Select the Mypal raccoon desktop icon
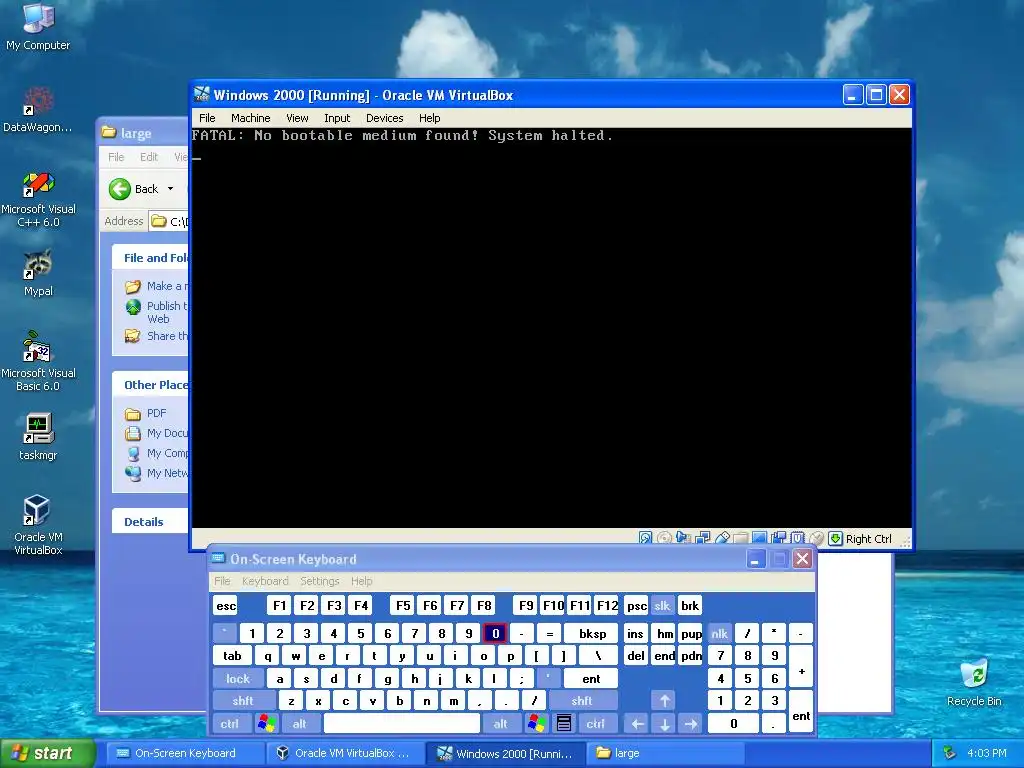This screenshot has width=1024, height=768. [x=38, y=273]
